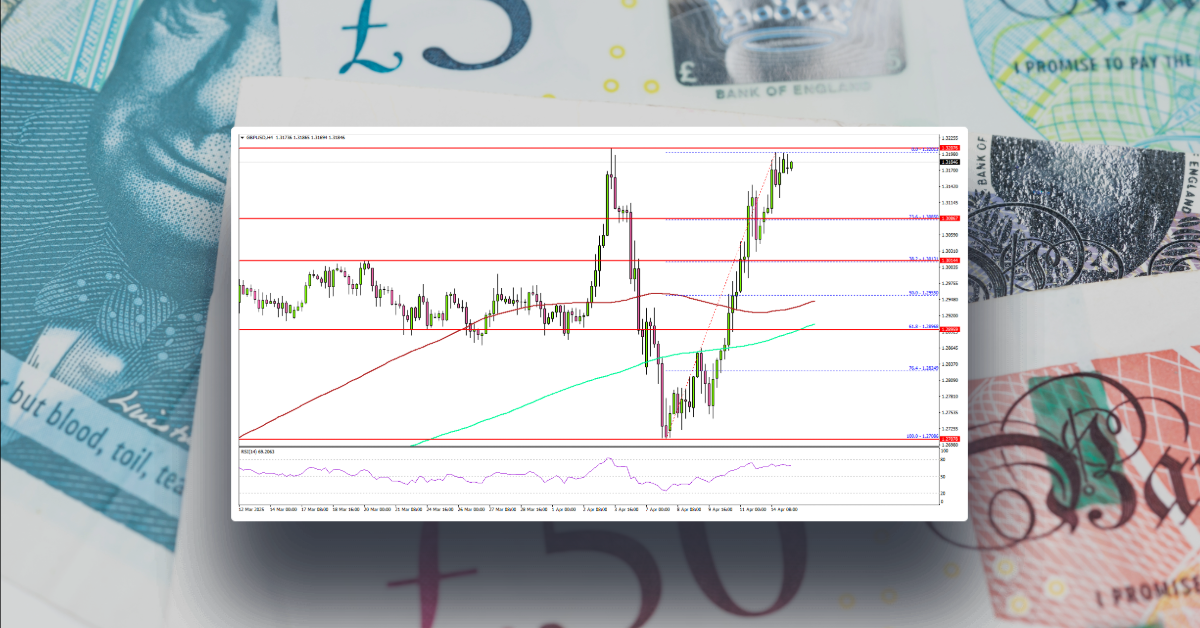1200x628 pixels.
Task: Select the highlighted current price tag
Action: click(947, 162)
